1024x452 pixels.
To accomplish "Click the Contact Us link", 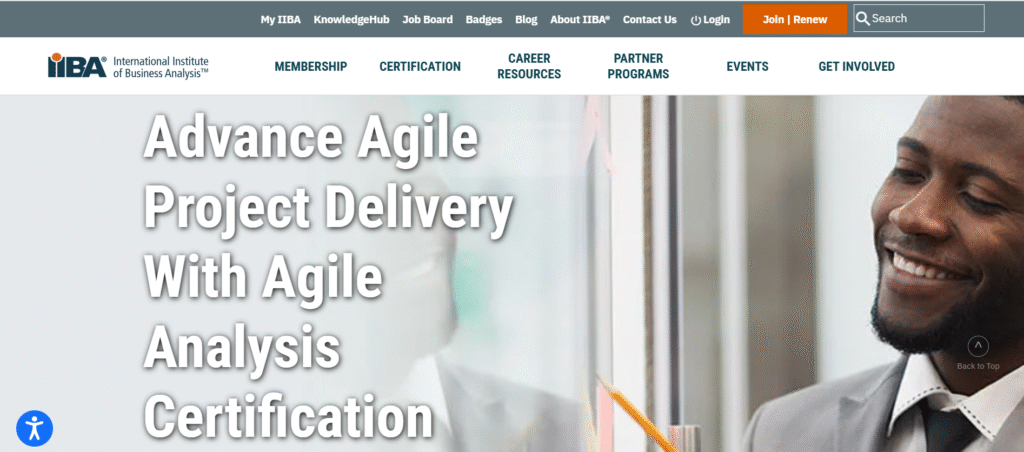I will click(650, 20).
